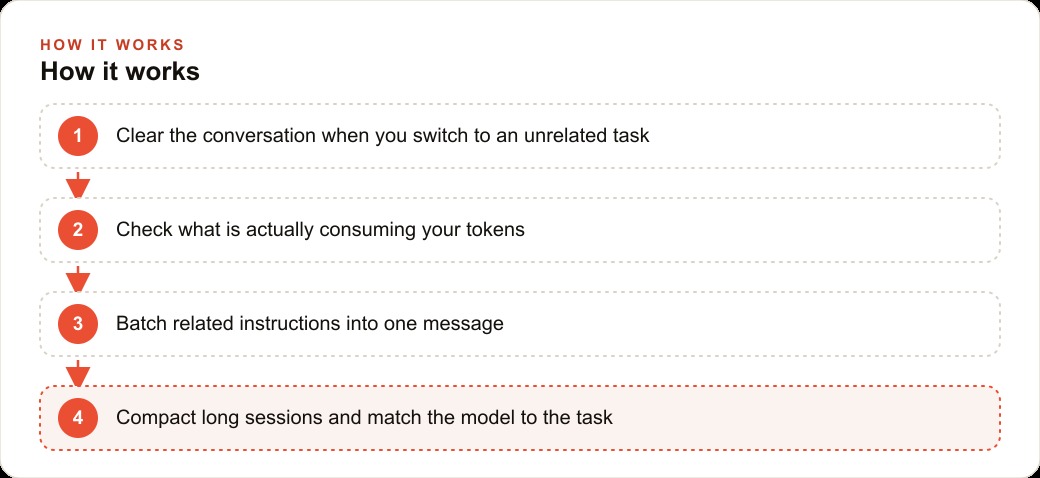Click the bold 'How it works' heading
The image size is (1040, 478).
point(120,72)
